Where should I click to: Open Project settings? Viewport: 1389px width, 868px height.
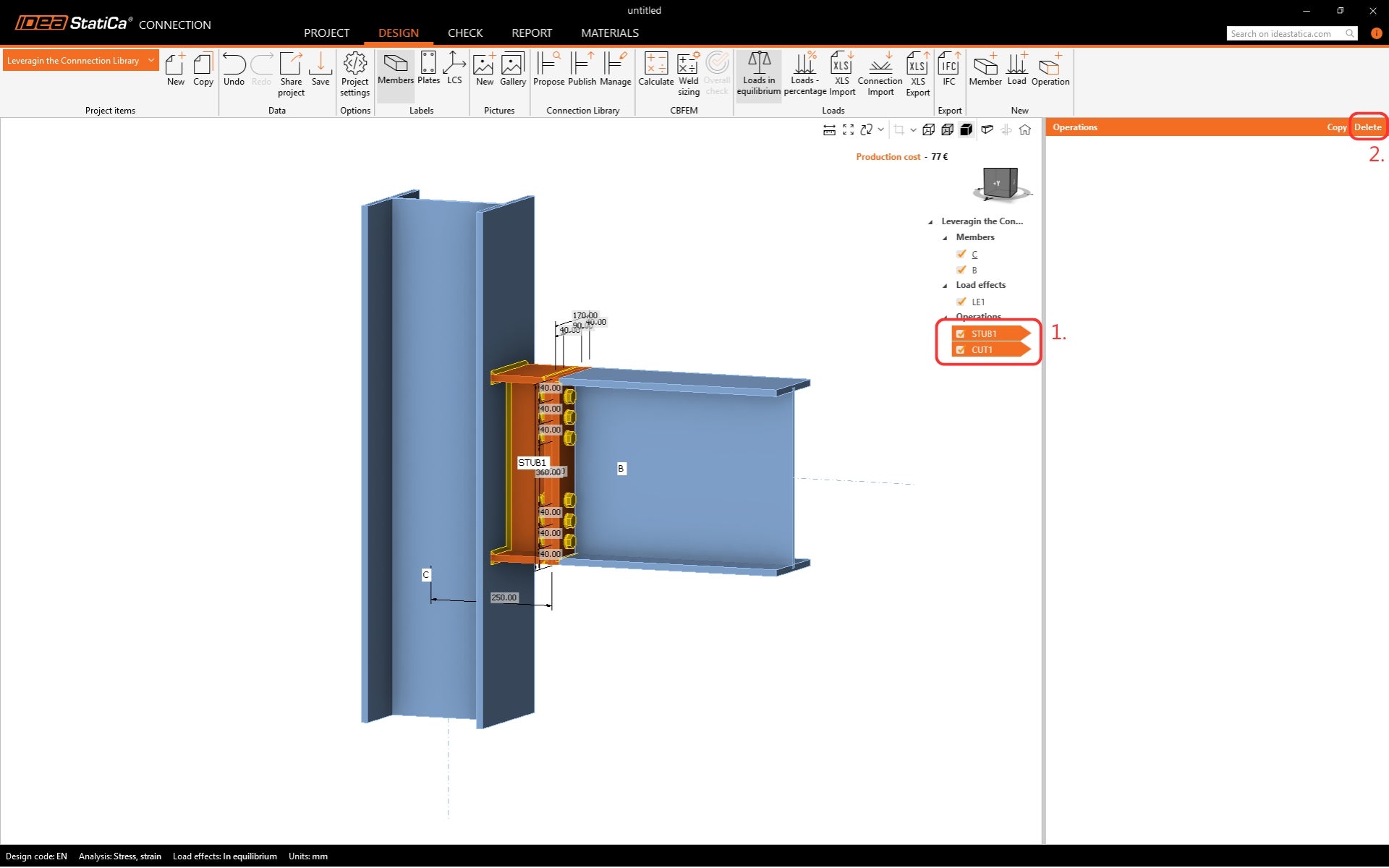(x=354, y=73)
